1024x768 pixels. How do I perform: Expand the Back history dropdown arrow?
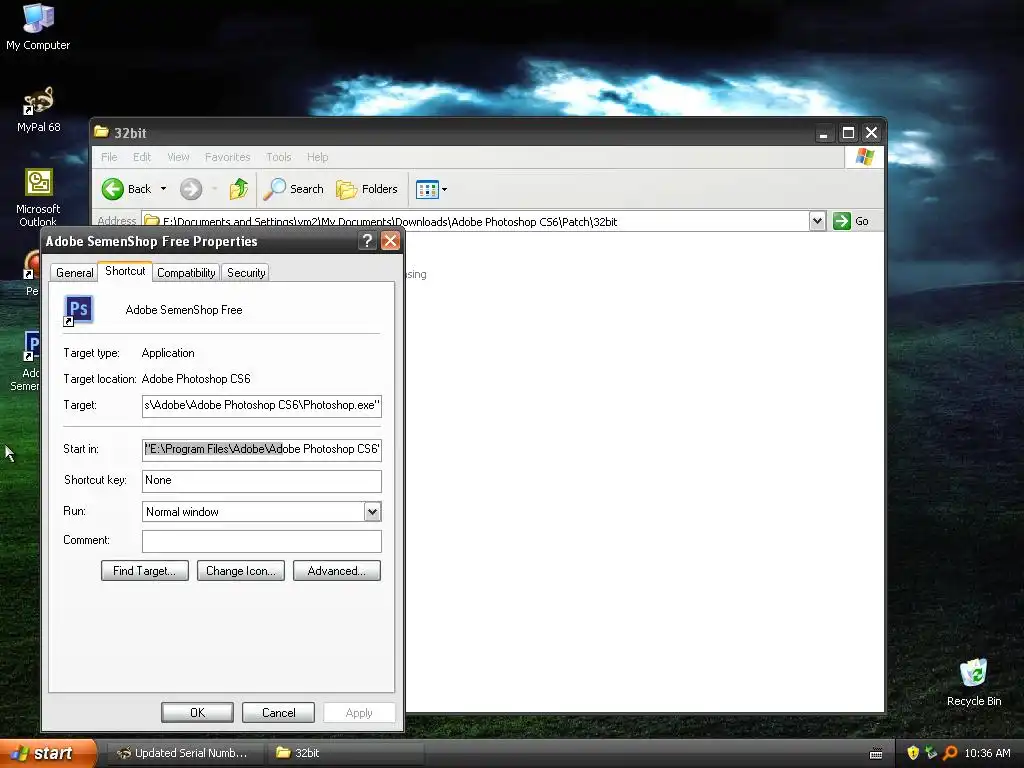pos(163,189)
